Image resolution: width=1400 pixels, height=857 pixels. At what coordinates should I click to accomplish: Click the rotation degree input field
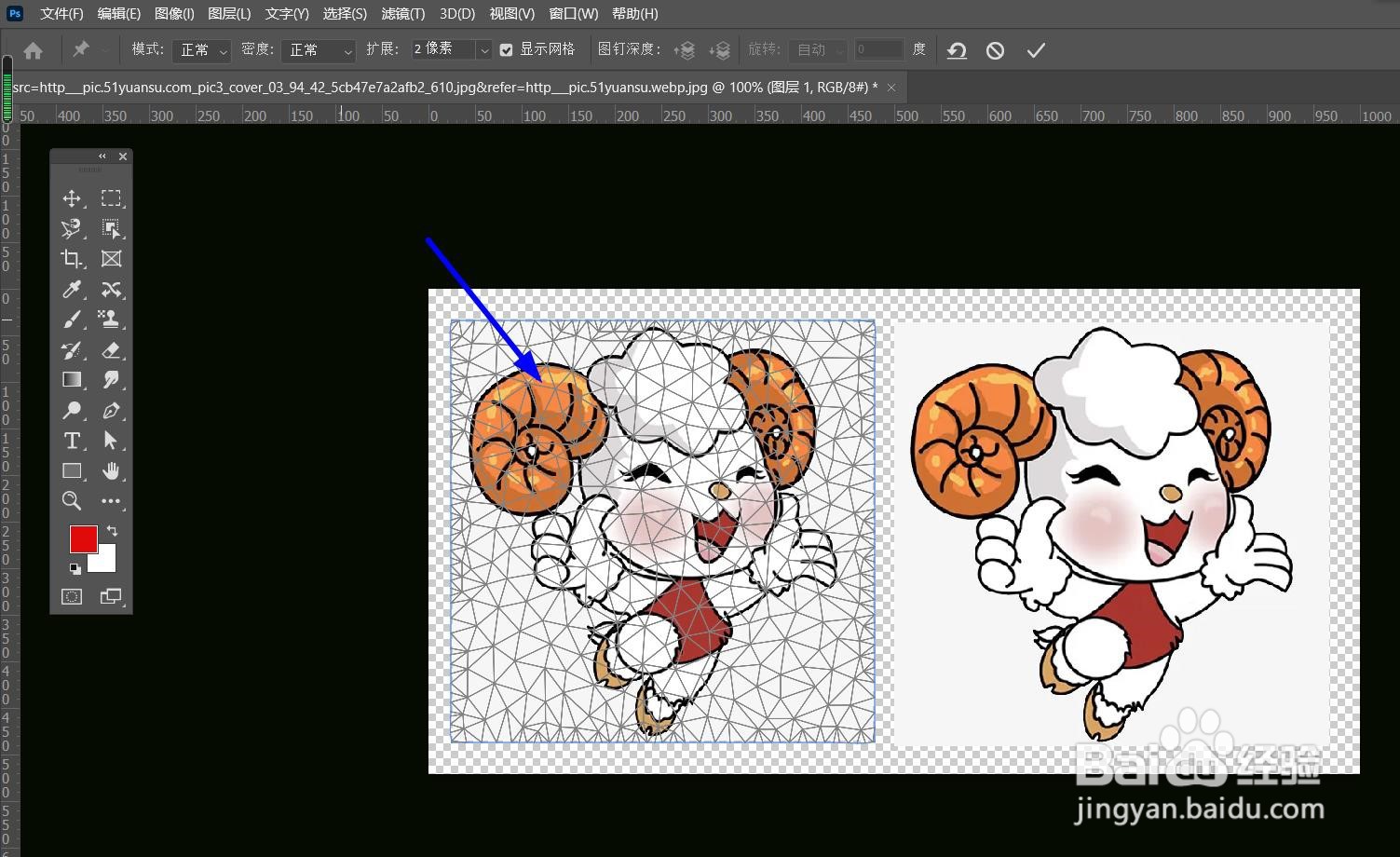(x=878, y=49)
